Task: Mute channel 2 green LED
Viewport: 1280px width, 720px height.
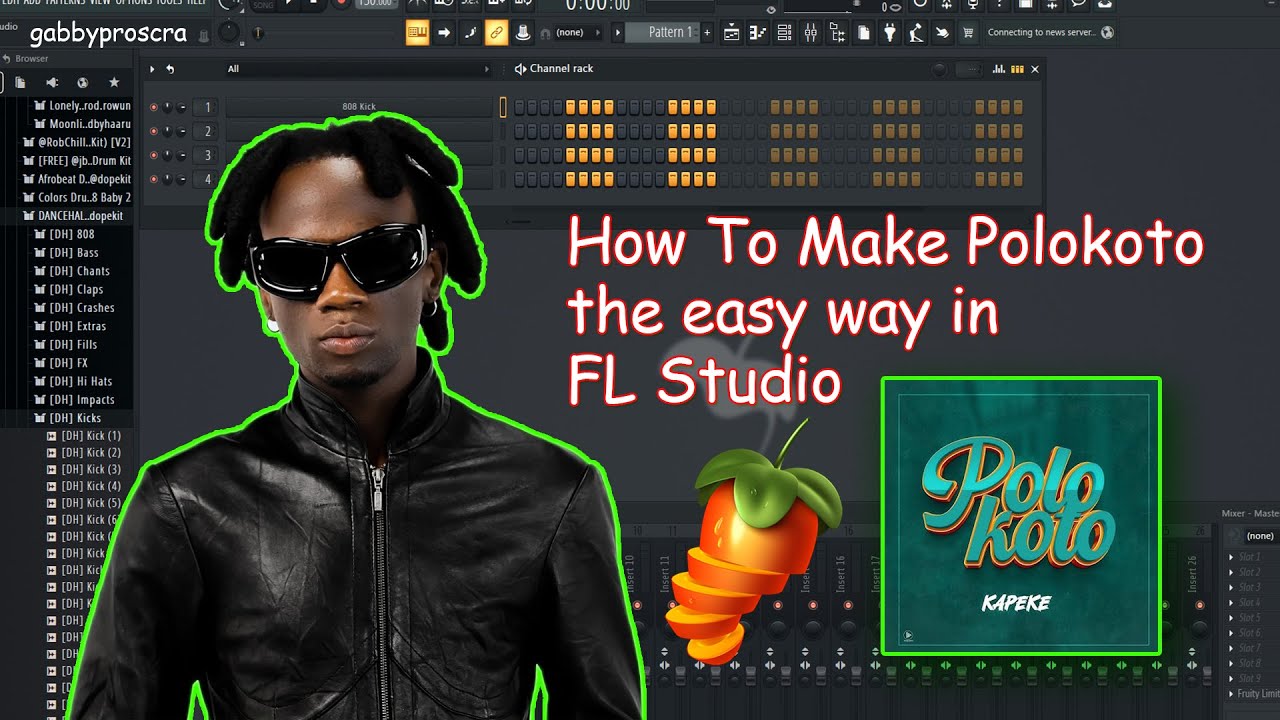Action: (154, 131)
